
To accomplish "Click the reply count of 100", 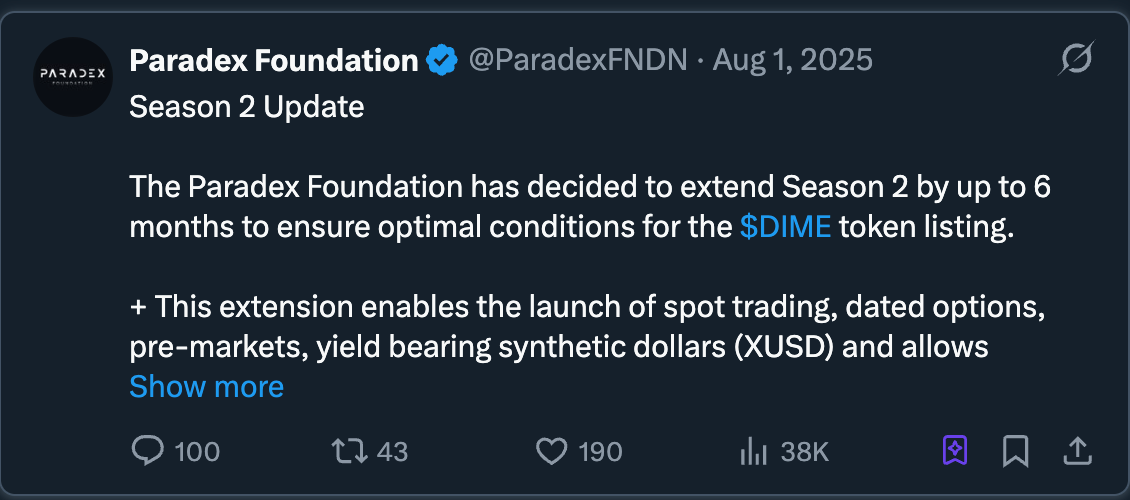I will click(x=197, y=452).
